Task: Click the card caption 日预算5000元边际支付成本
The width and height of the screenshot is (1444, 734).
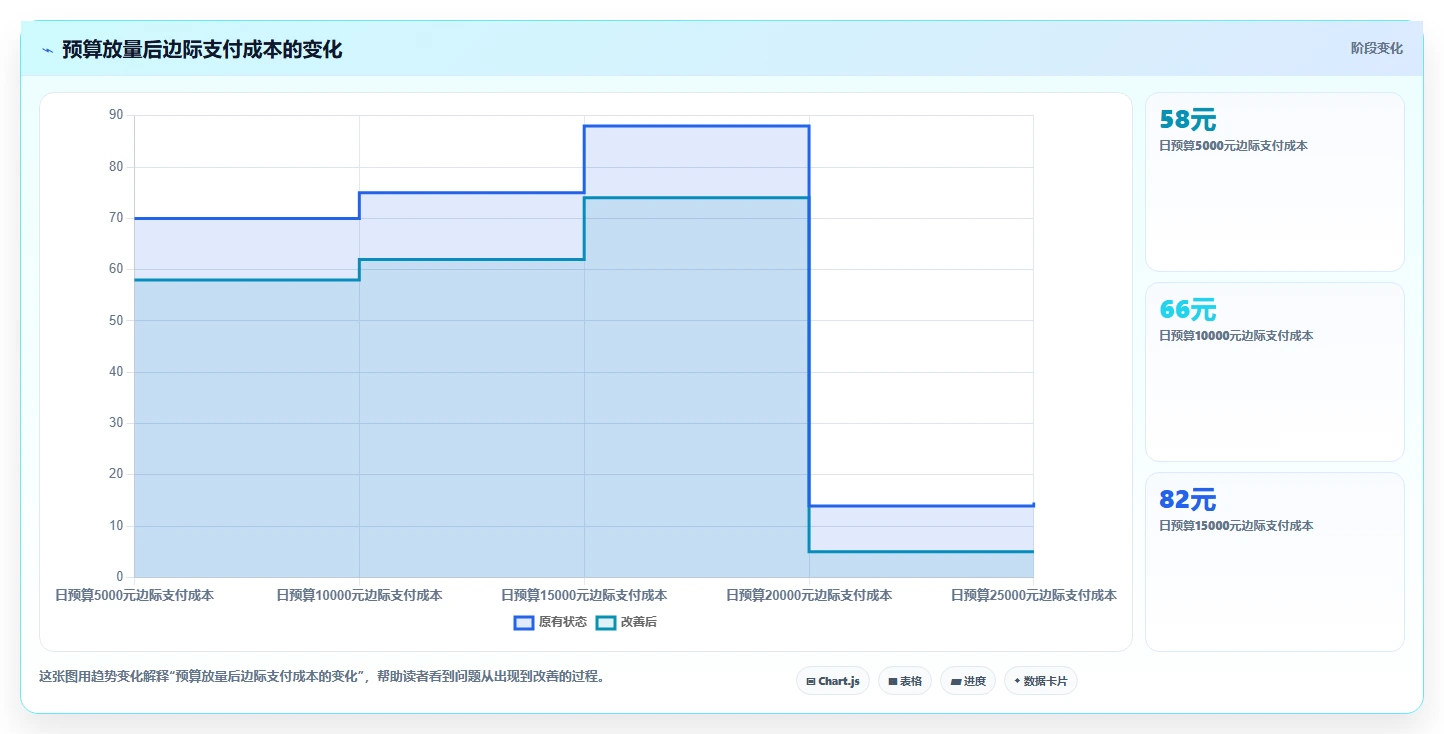Action: 1233,146
